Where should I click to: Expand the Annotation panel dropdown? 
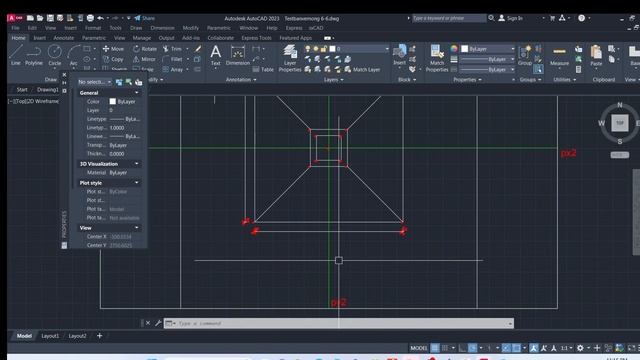(241, 80)
